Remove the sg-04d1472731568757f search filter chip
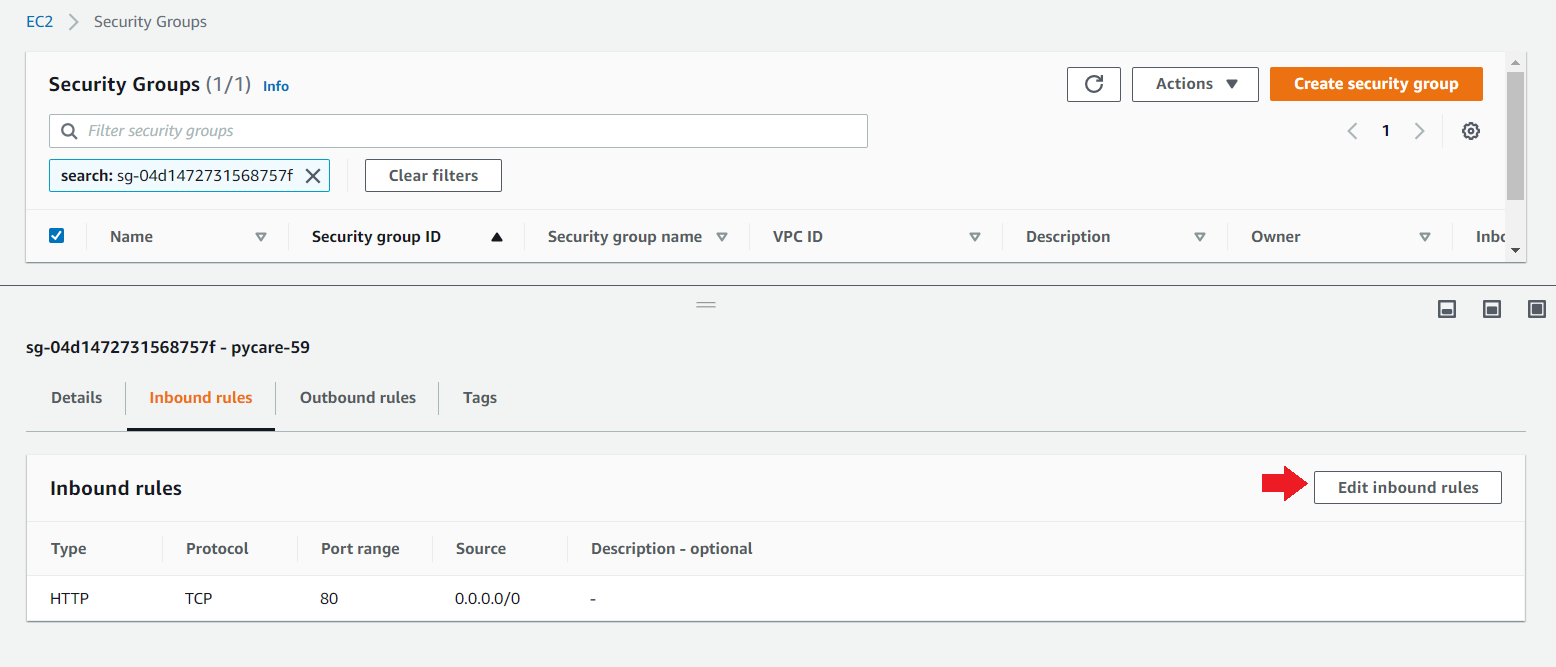 point(313,176)
